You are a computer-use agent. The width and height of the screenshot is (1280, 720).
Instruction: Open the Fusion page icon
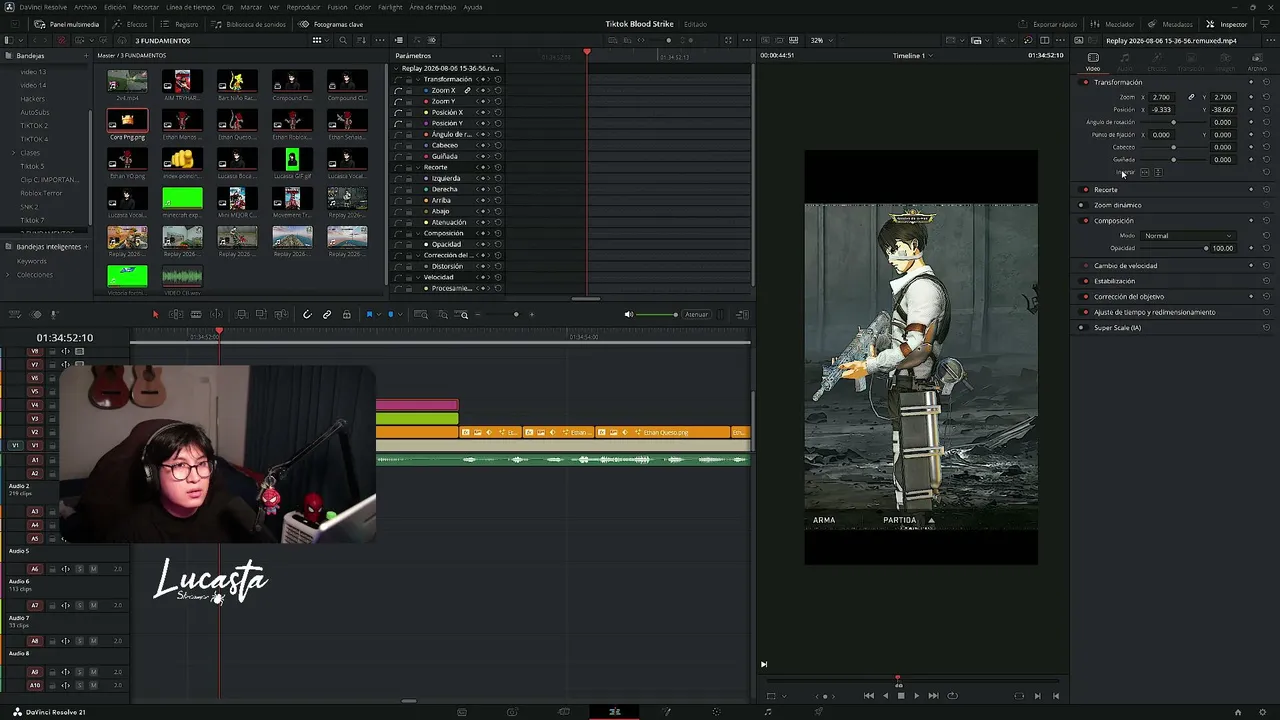[x=666, y=712]
